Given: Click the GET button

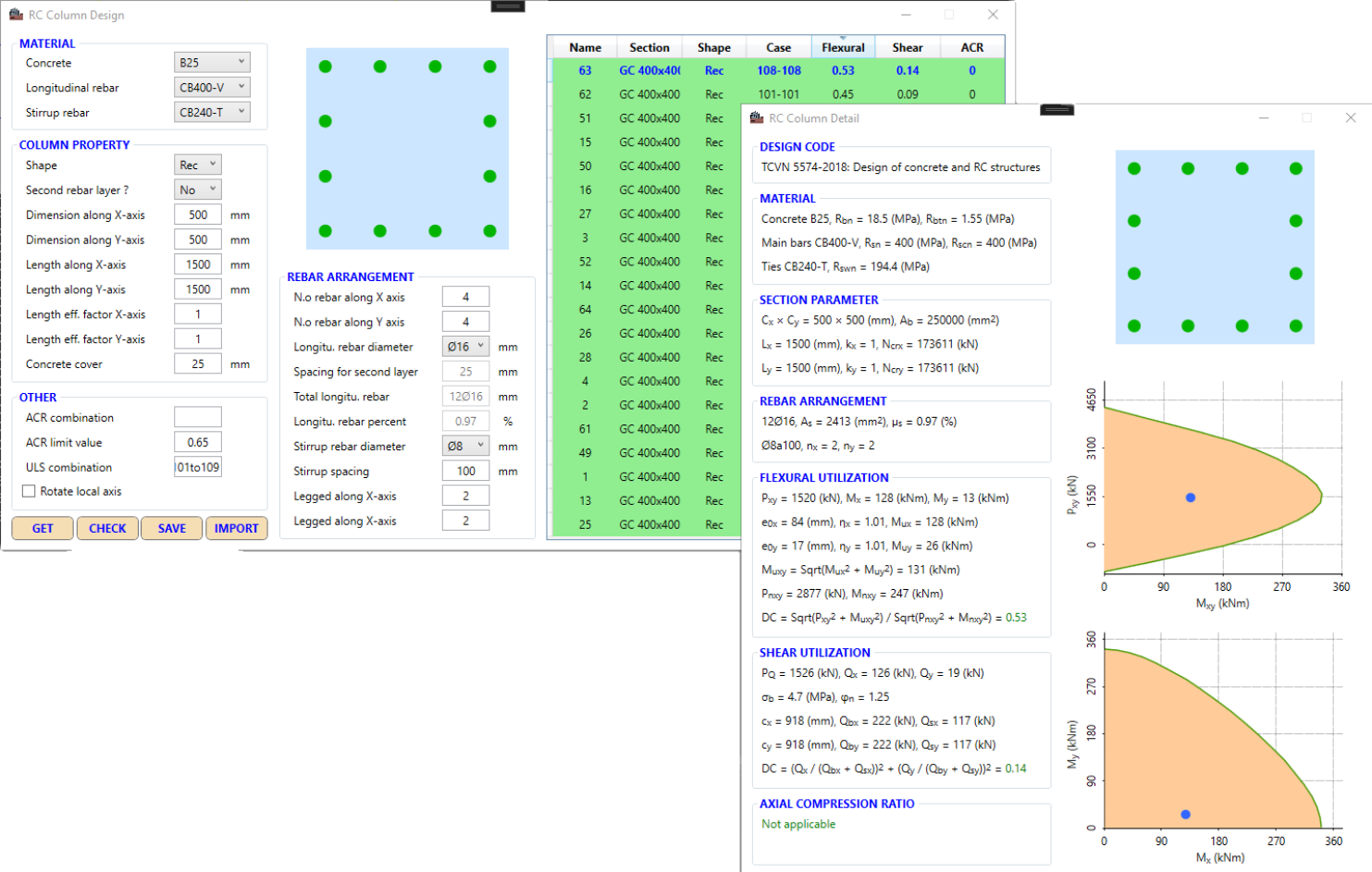Looking at the screenshot, I should point(43,528).
